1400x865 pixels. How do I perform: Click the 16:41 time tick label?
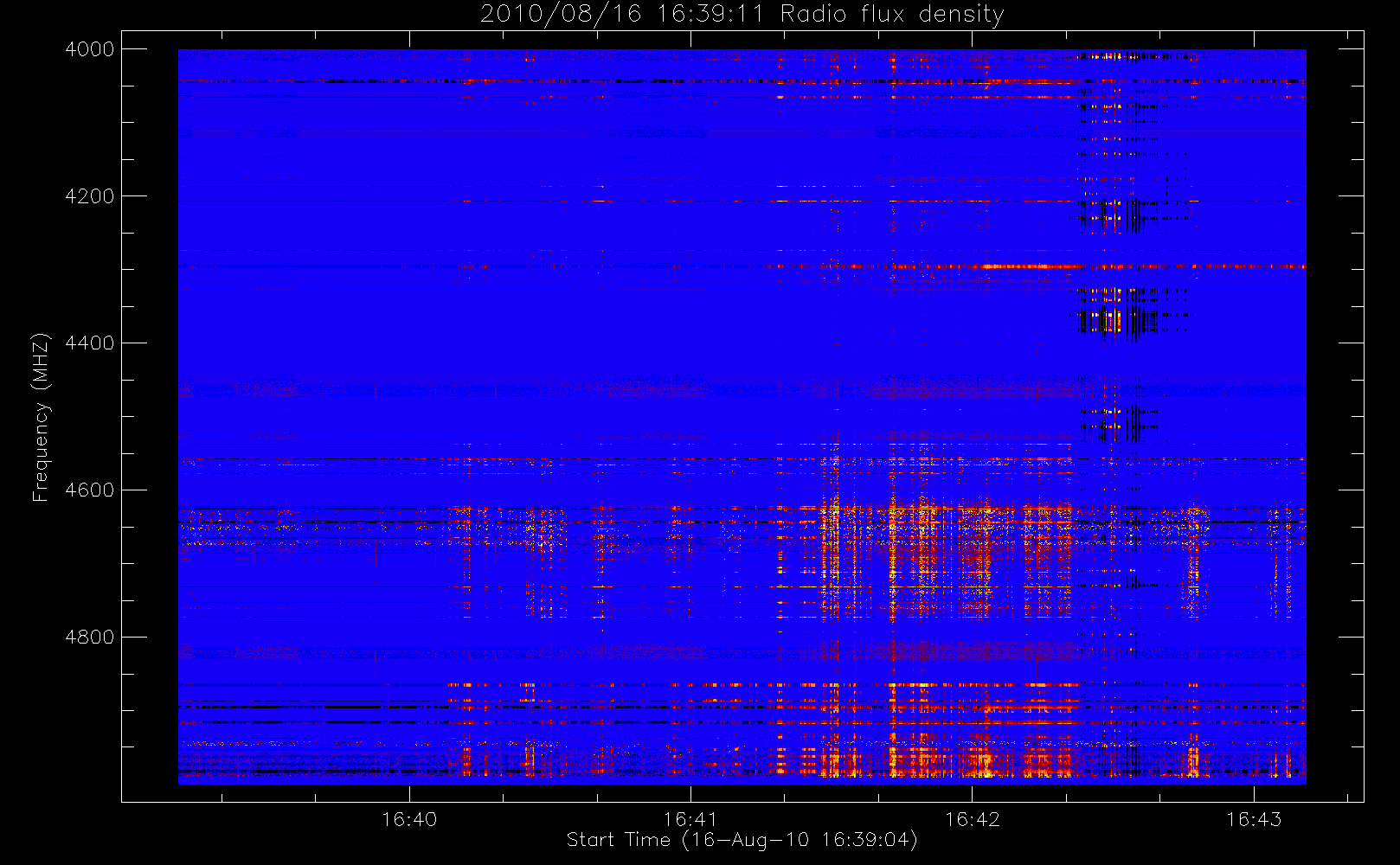coord(690,818)
